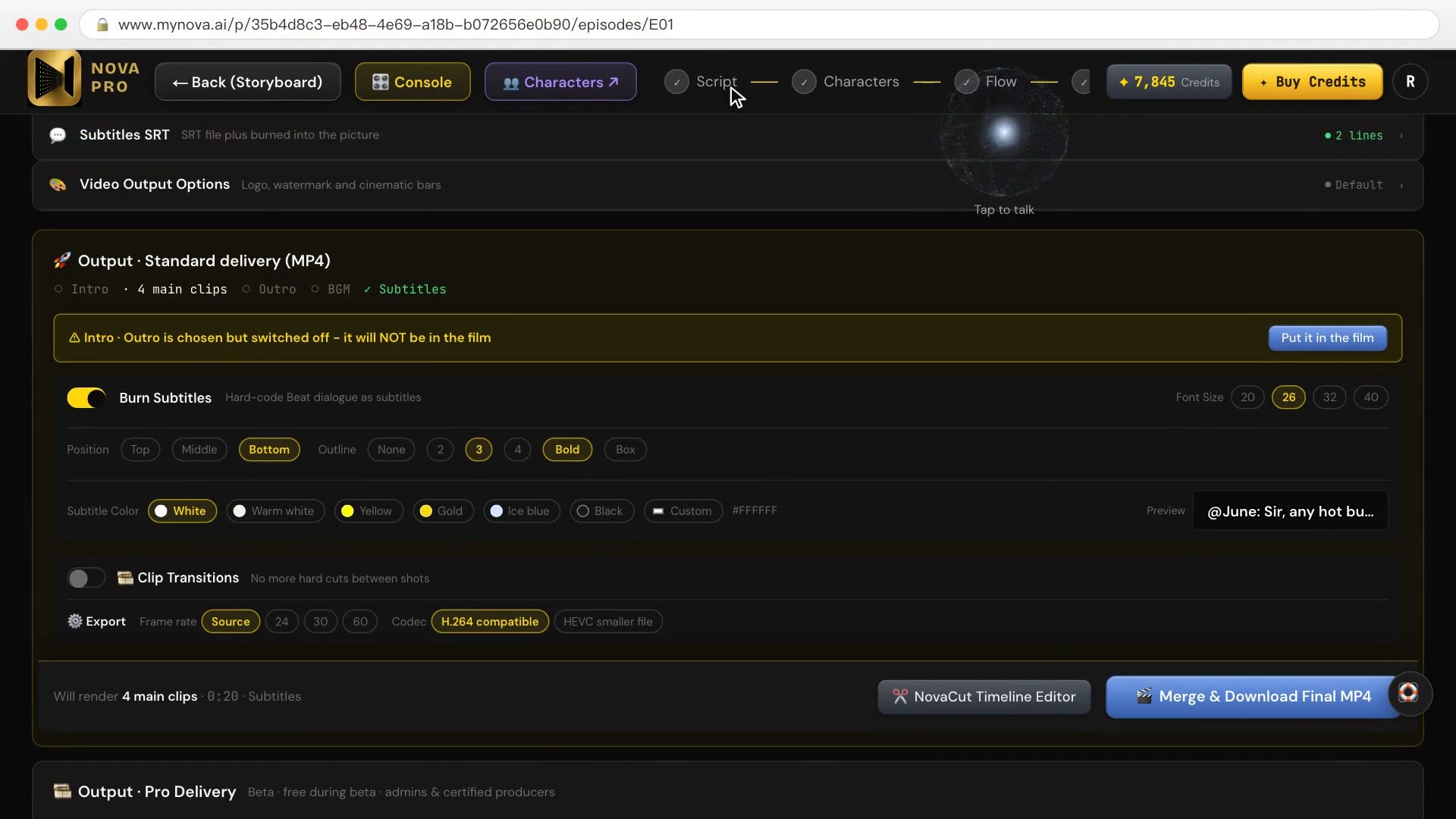The image size is (1456, 819).
Task: Click the rocket icon beside Output Standard delivery
Action: (62, 261)
